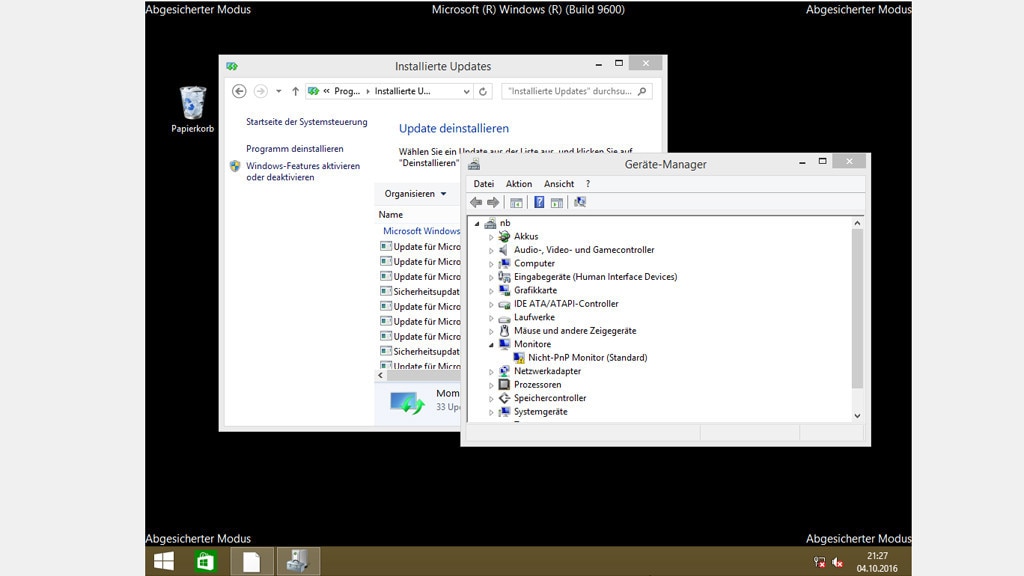Viewport: 1024px width, 576px height.
Task: Click Windows-Features aktivieren oder deaktivieren
Action: (303, 172)
